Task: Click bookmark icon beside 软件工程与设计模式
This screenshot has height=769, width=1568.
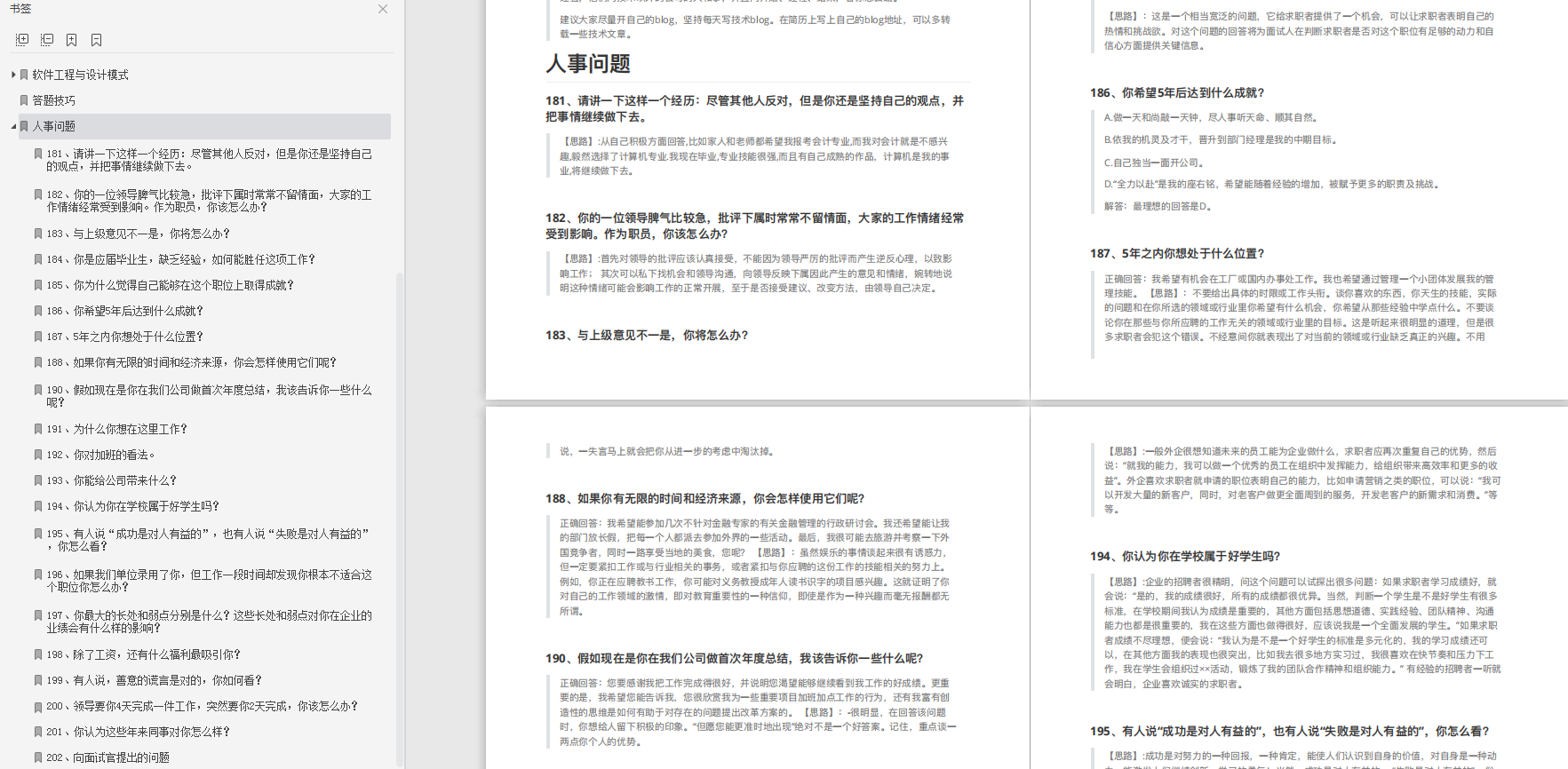Action: click(x=25, y=75)
